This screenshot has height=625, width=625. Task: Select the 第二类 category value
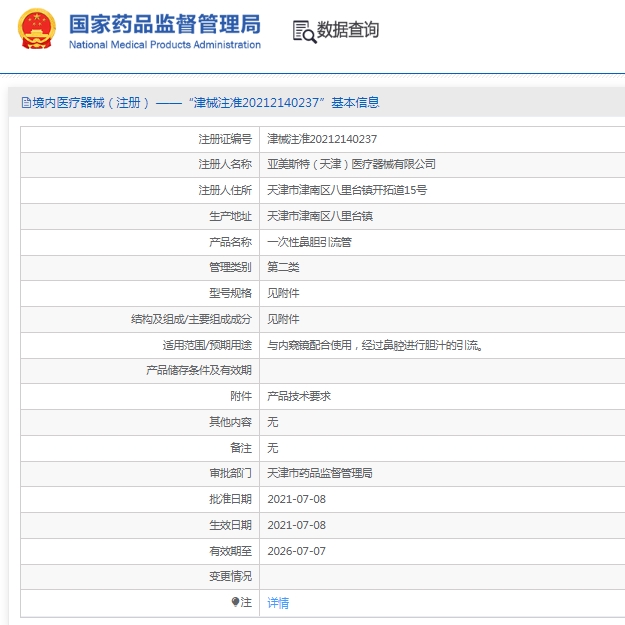point(283,267)
